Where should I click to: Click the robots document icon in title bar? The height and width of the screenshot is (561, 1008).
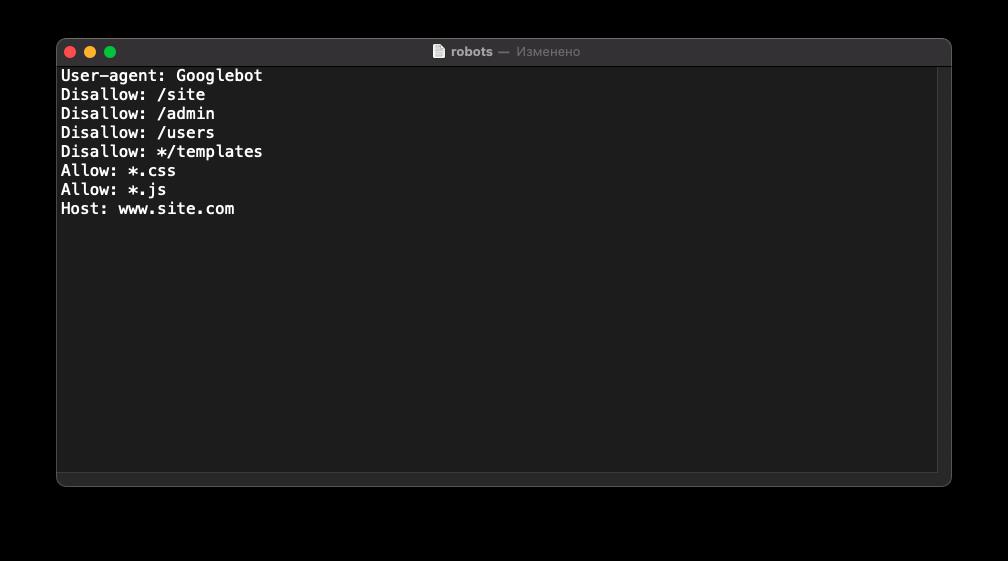(438, 51)
